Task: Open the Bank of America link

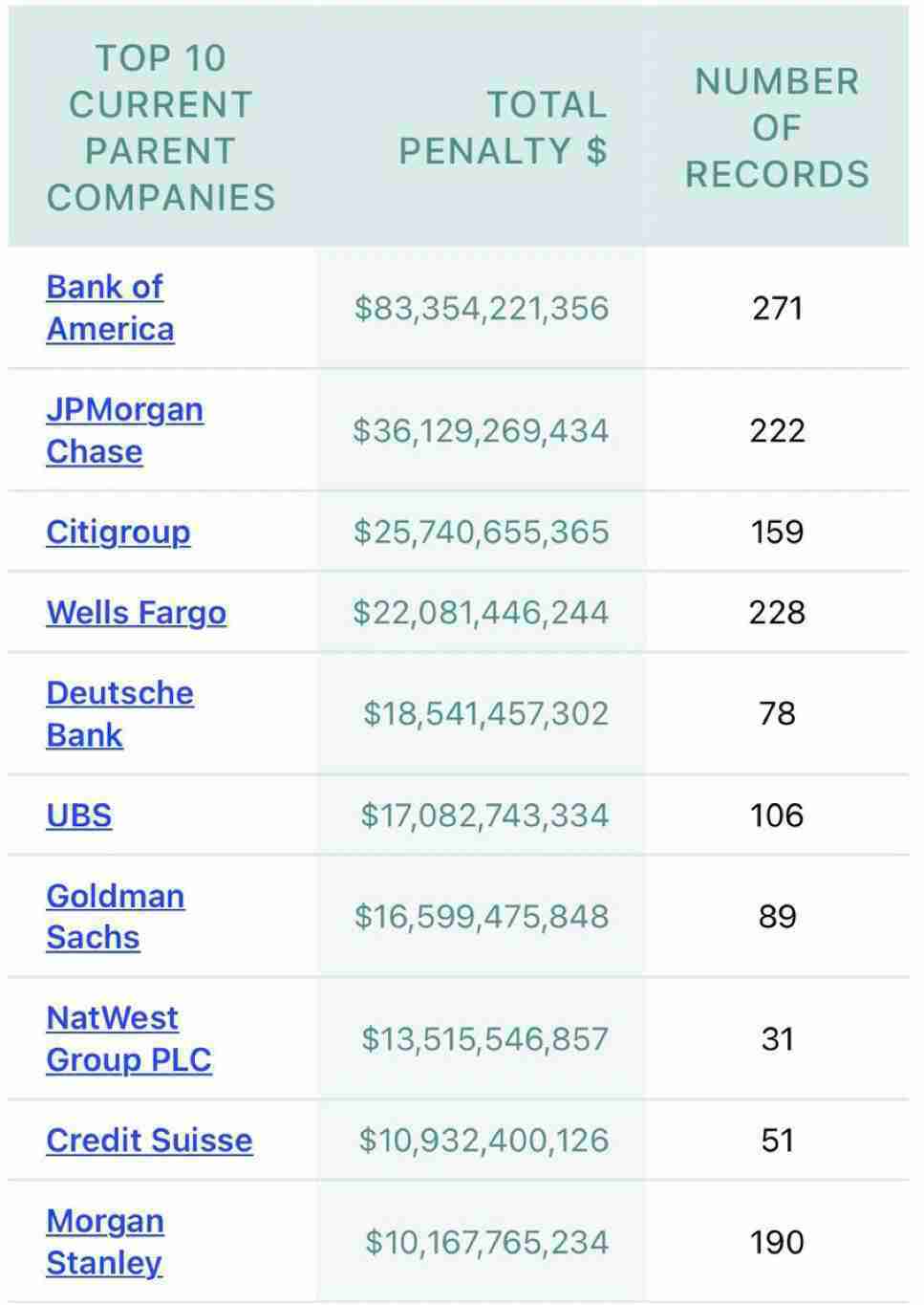Action: coord(109,308)
